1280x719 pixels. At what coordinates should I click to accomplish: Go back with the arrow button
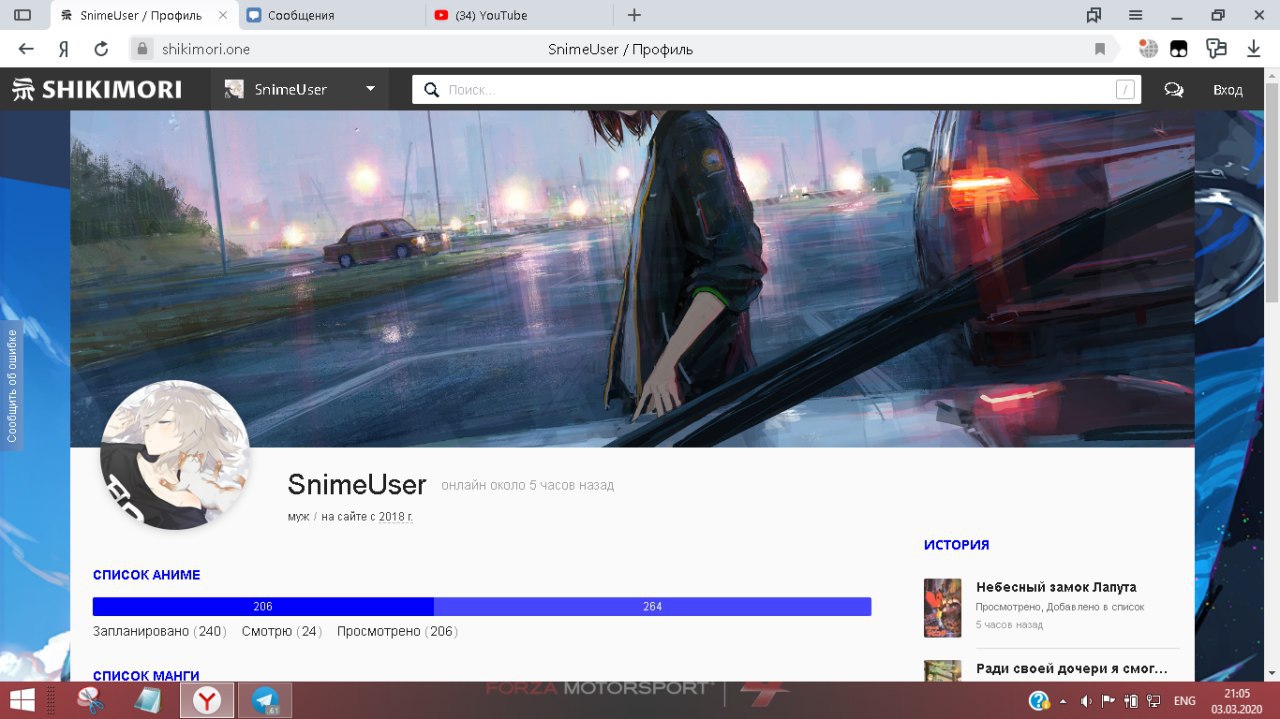coord(26,49)
